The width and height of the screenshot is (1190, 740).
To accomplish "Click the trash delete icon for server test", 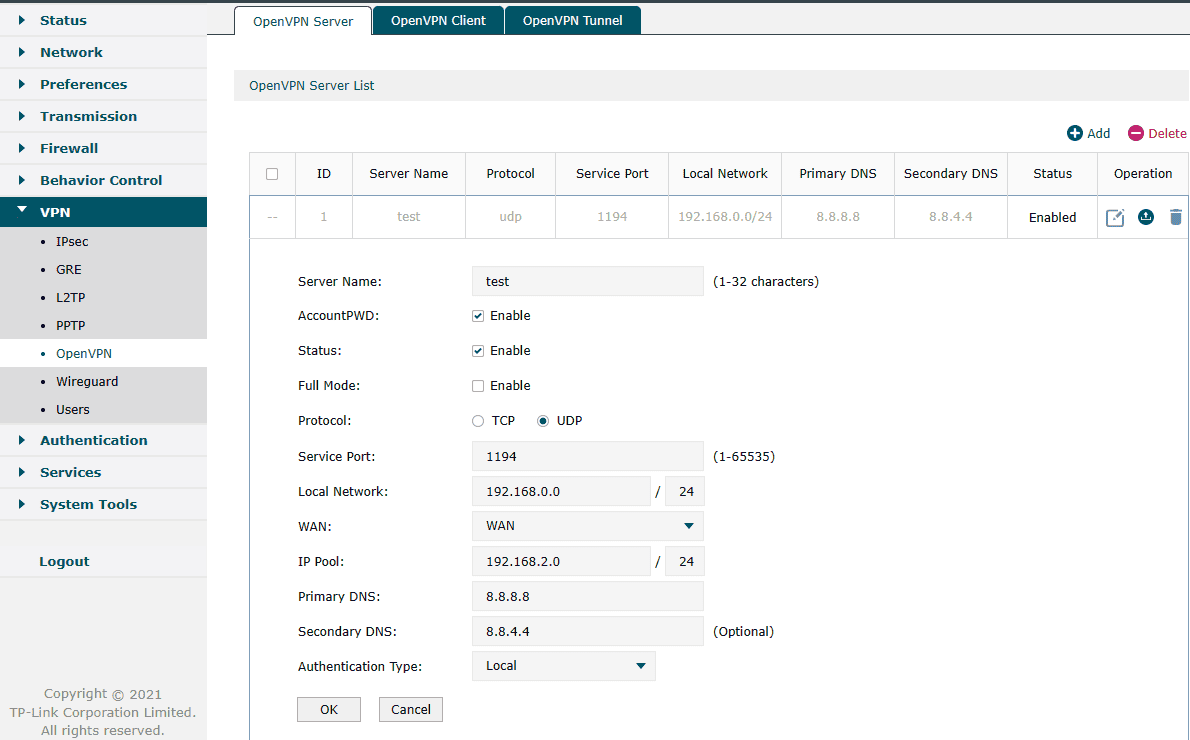I will [x=1176, y=217].
